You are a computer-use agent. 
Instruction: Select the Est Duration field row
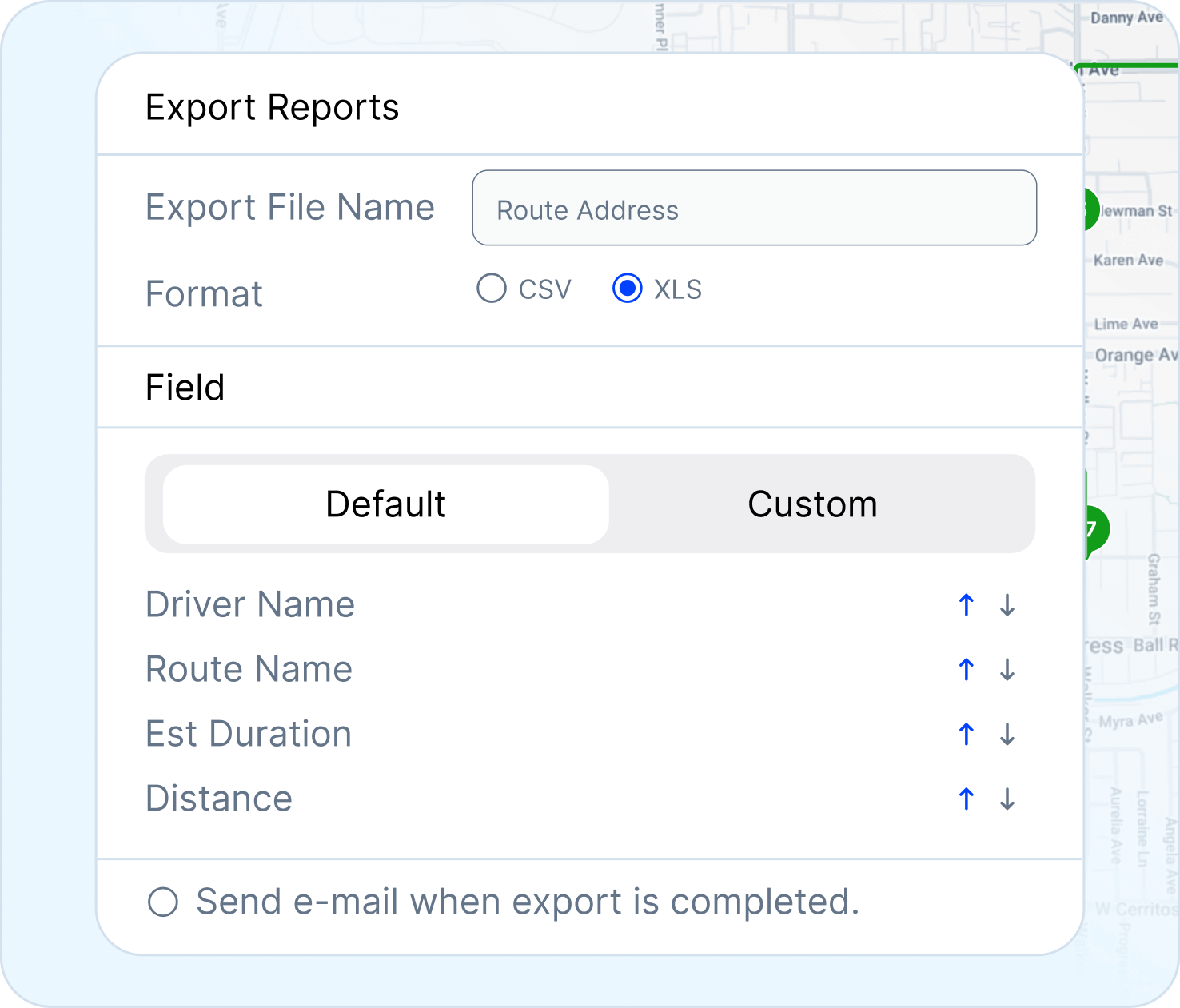(x=590, y=734)
